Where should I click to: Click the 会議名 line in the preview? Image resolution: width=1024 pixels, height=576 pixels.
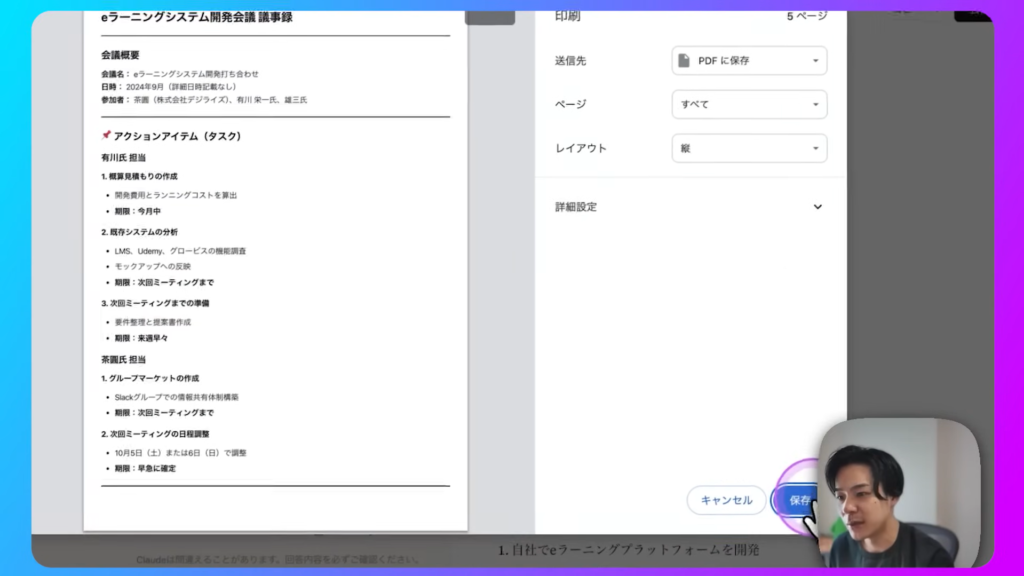(x=180, y=74)
